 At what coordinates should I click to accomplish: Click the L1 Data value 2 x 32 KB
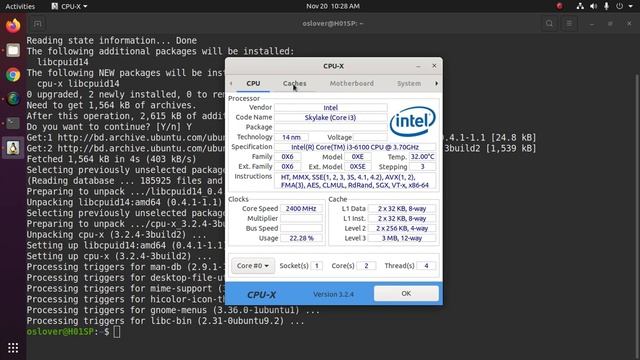coord(402,209)
